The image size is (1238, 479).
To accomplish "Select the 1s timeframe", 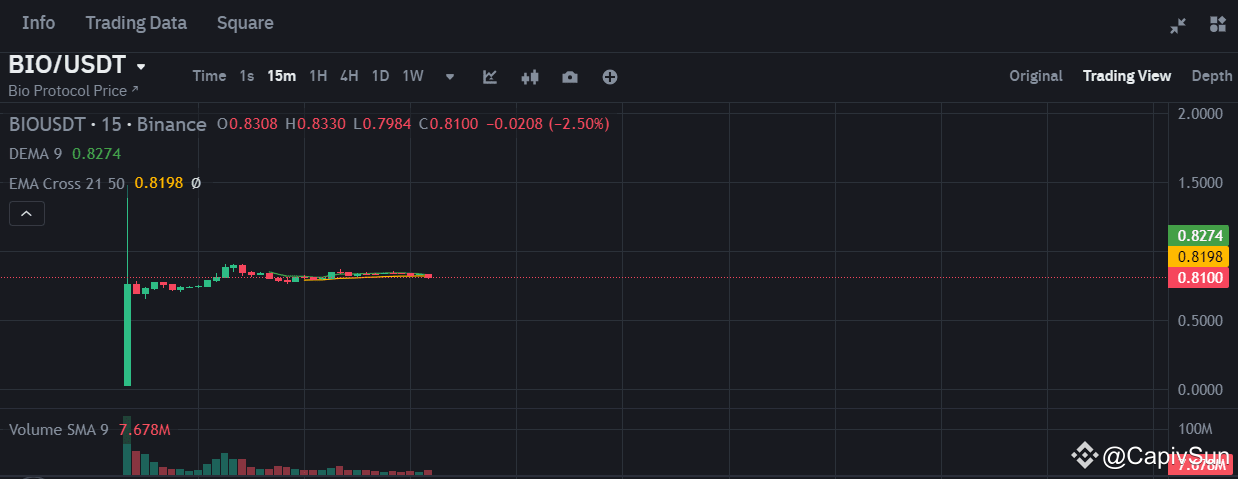I will 247,76.
